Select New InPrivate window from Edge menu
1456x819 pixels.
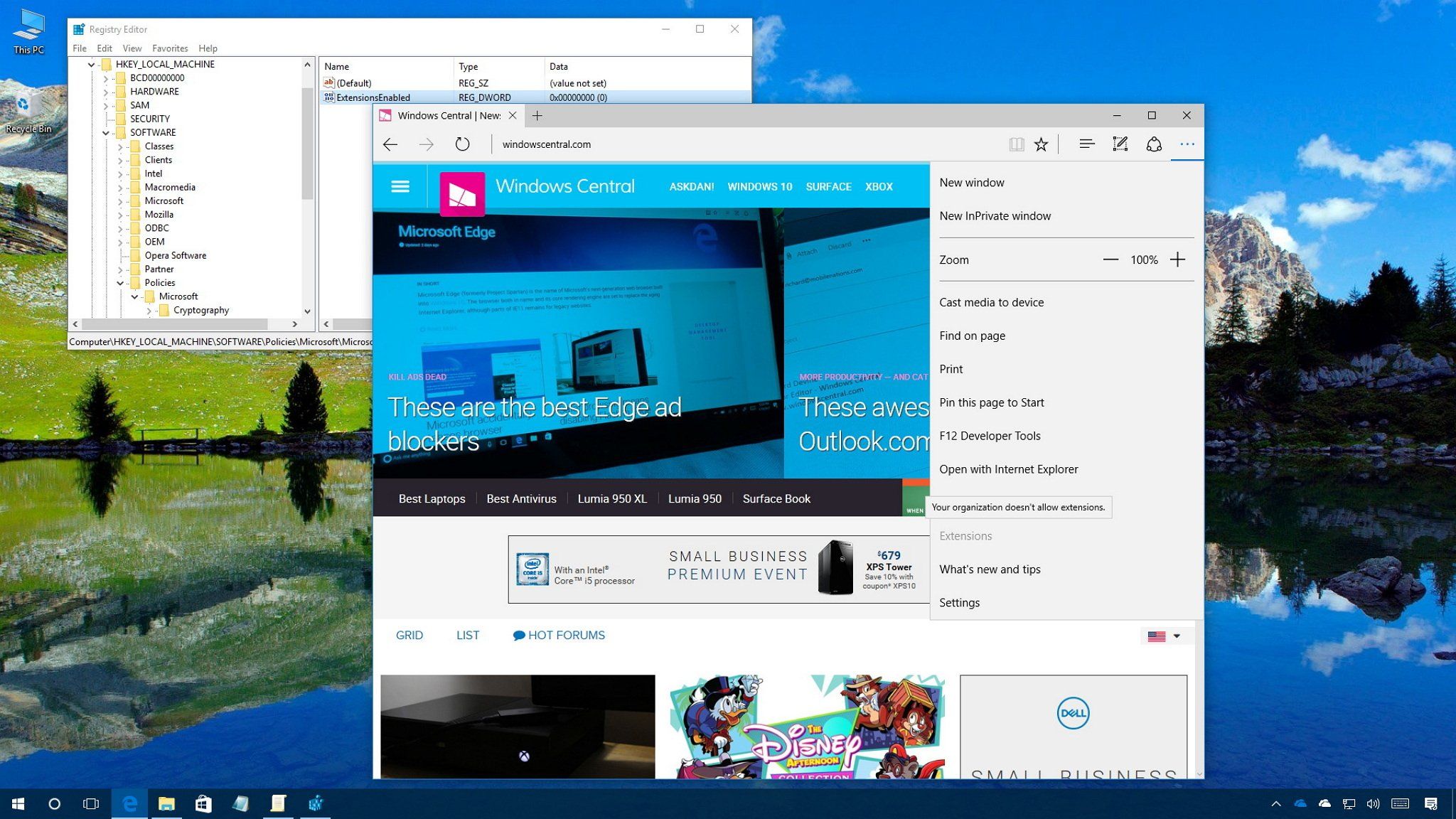[995, 215]
